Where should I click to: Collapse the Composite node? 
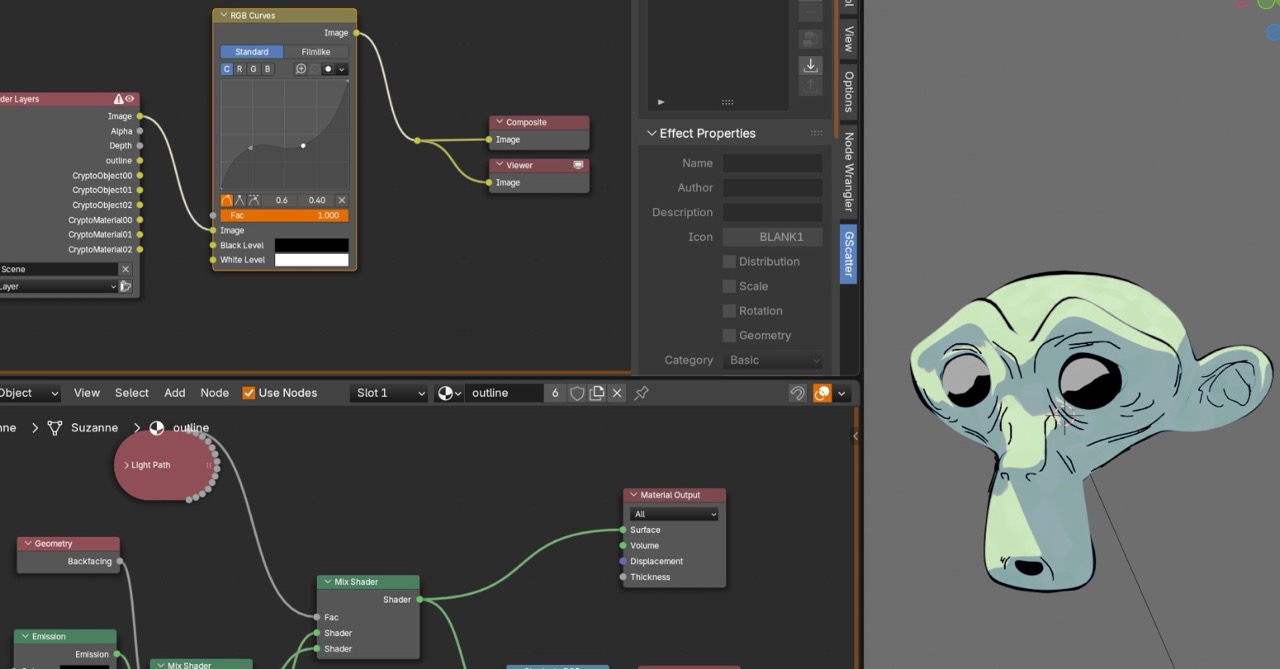[x=498, y=122]
